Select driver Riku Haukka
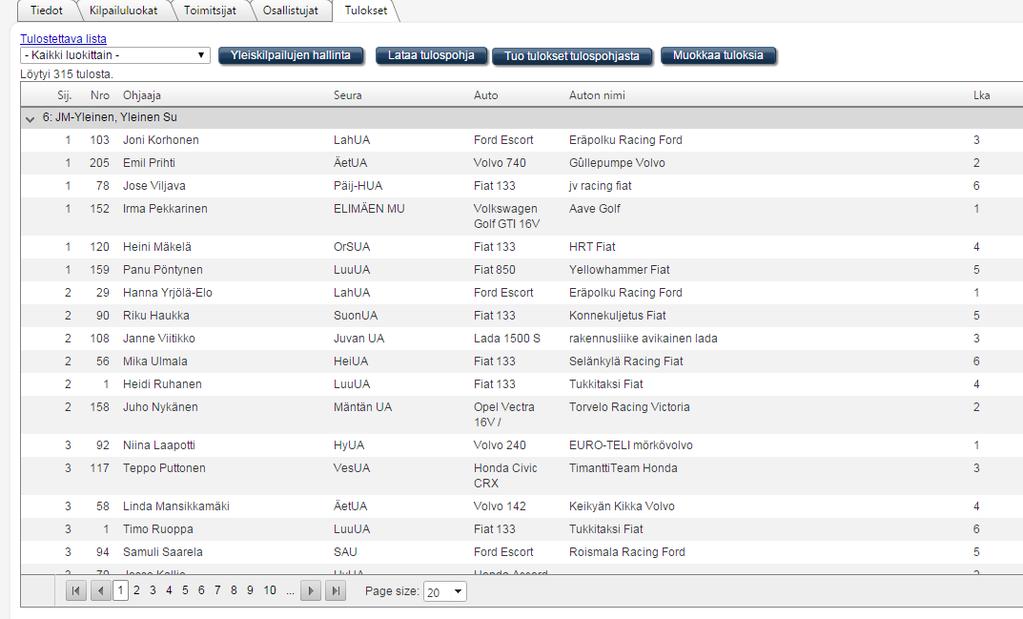Viewport: 1023px width, 619px height. pos(156,315)
